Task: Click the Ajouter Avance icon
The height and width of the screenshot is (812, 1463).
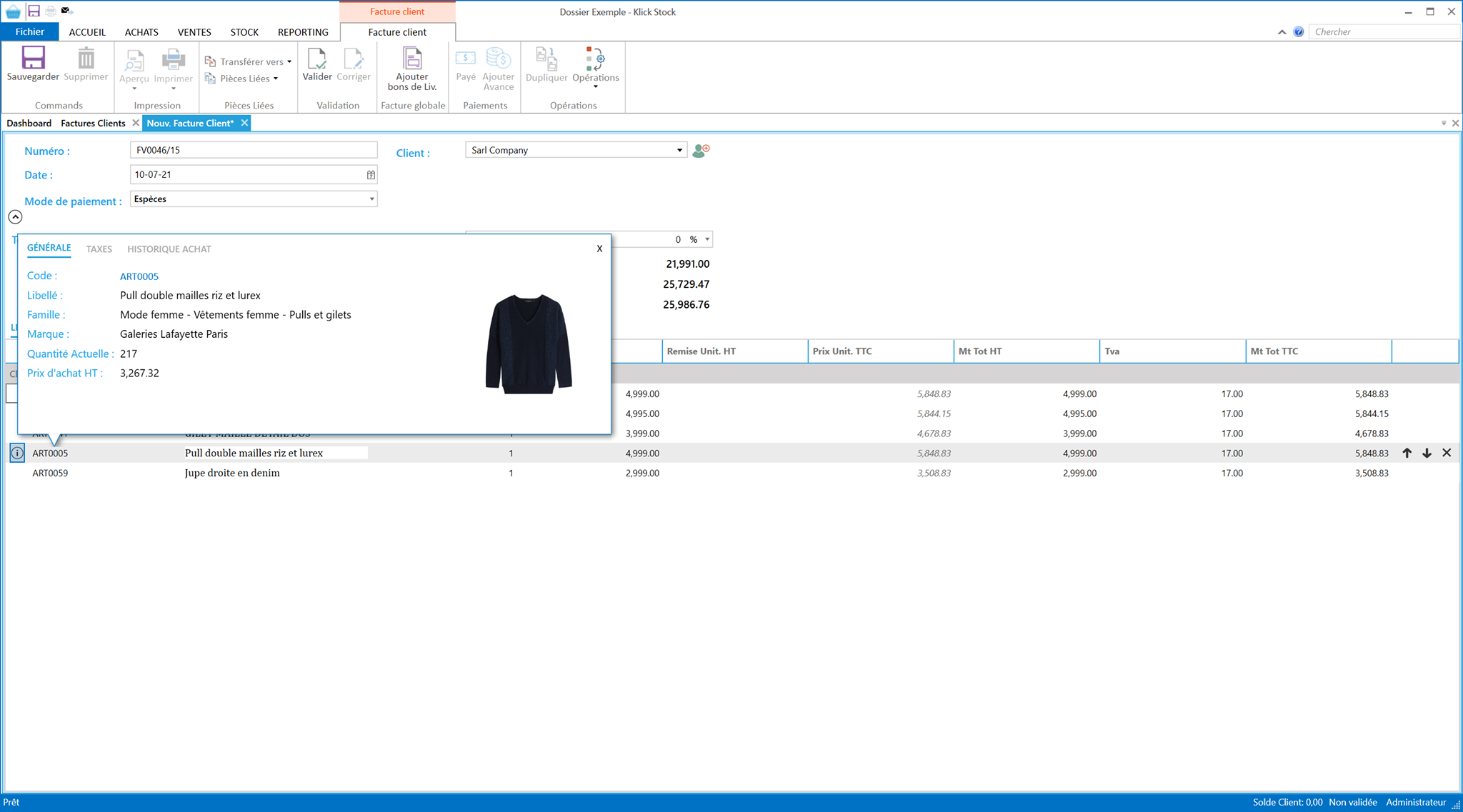Action: click(x=498, y=58)
